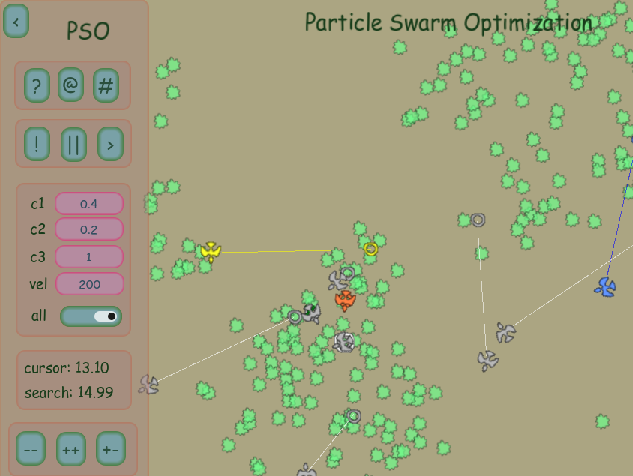Click the -- button
Image resolution: width=633 pixels, height=476 pixels.
tap(31, 449)
